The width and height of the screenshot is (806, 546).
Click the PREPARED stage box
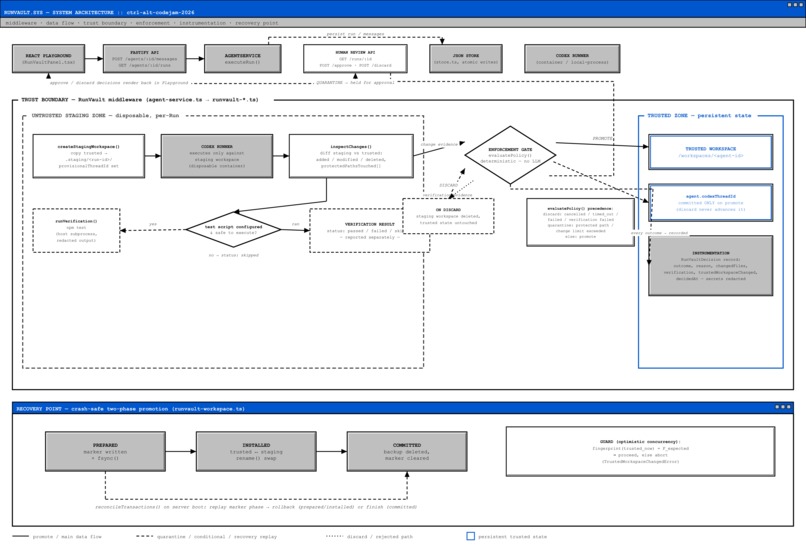pos(105,451)
